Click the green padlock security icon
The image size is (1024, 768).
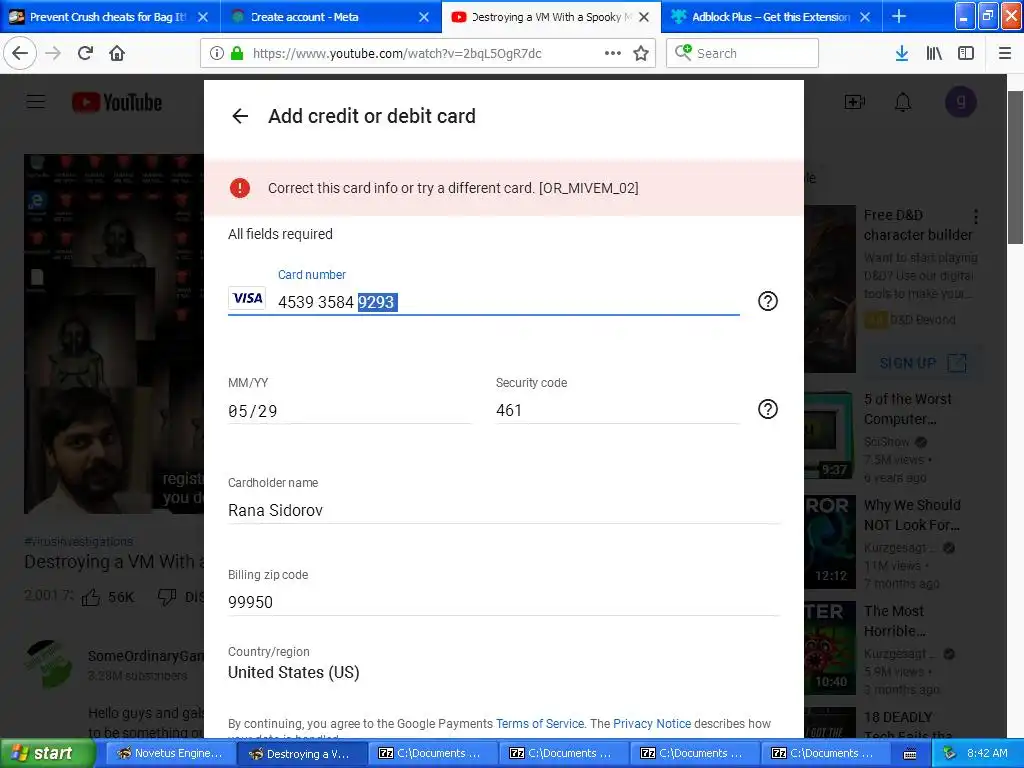pos(237,54)
